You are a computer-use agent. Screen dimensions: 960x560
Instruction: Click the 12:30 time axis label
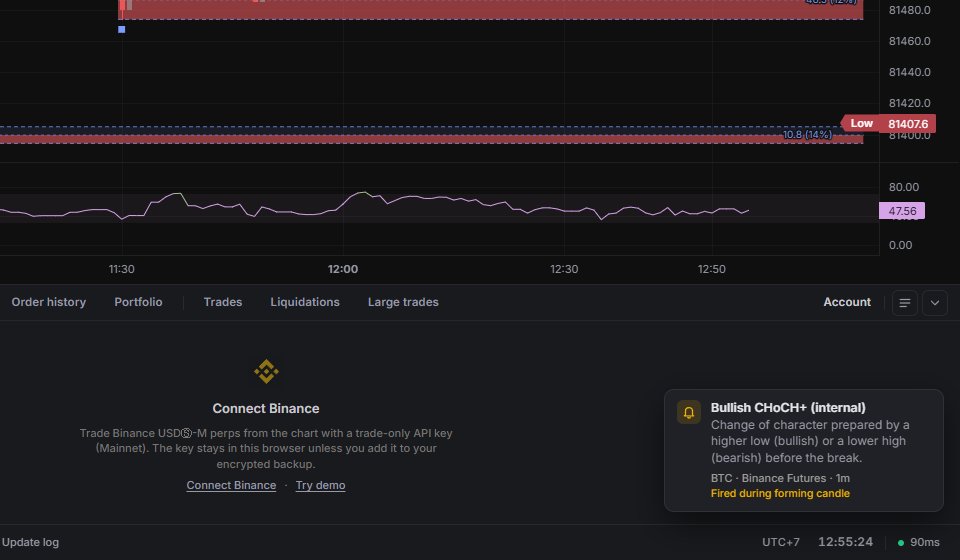coord(564,269)
